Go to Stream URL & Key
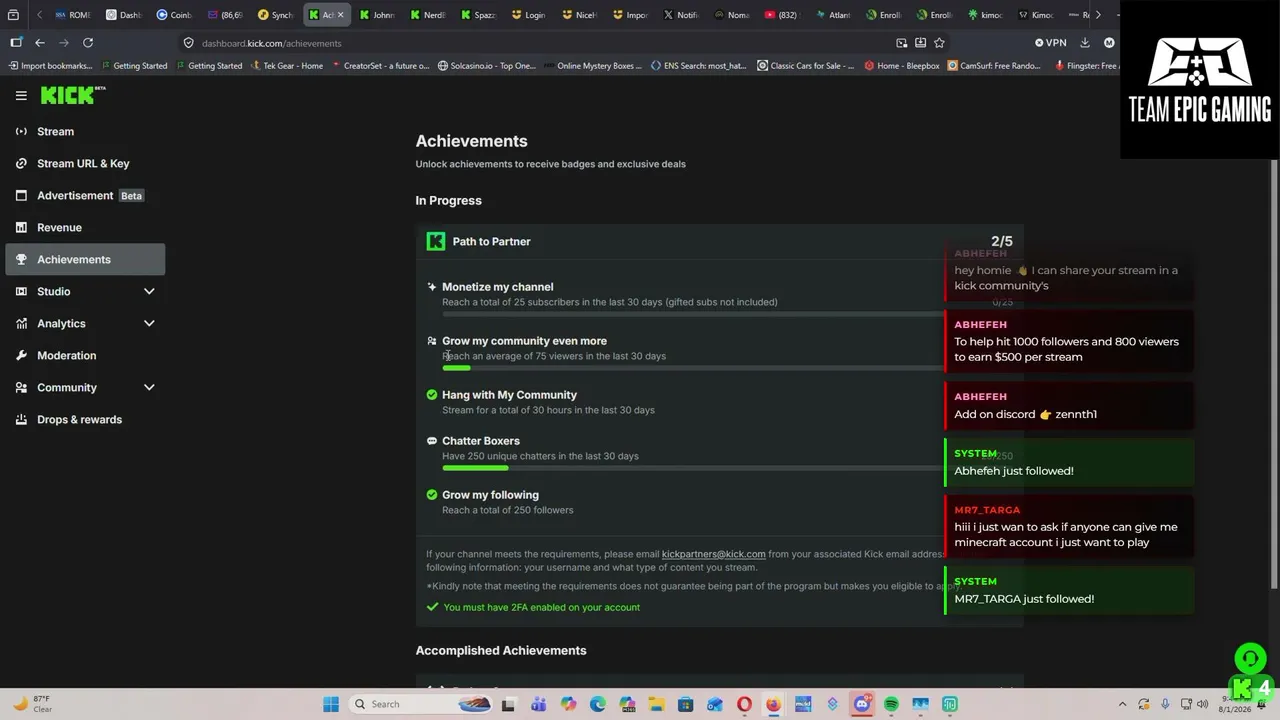 point(85,163)
